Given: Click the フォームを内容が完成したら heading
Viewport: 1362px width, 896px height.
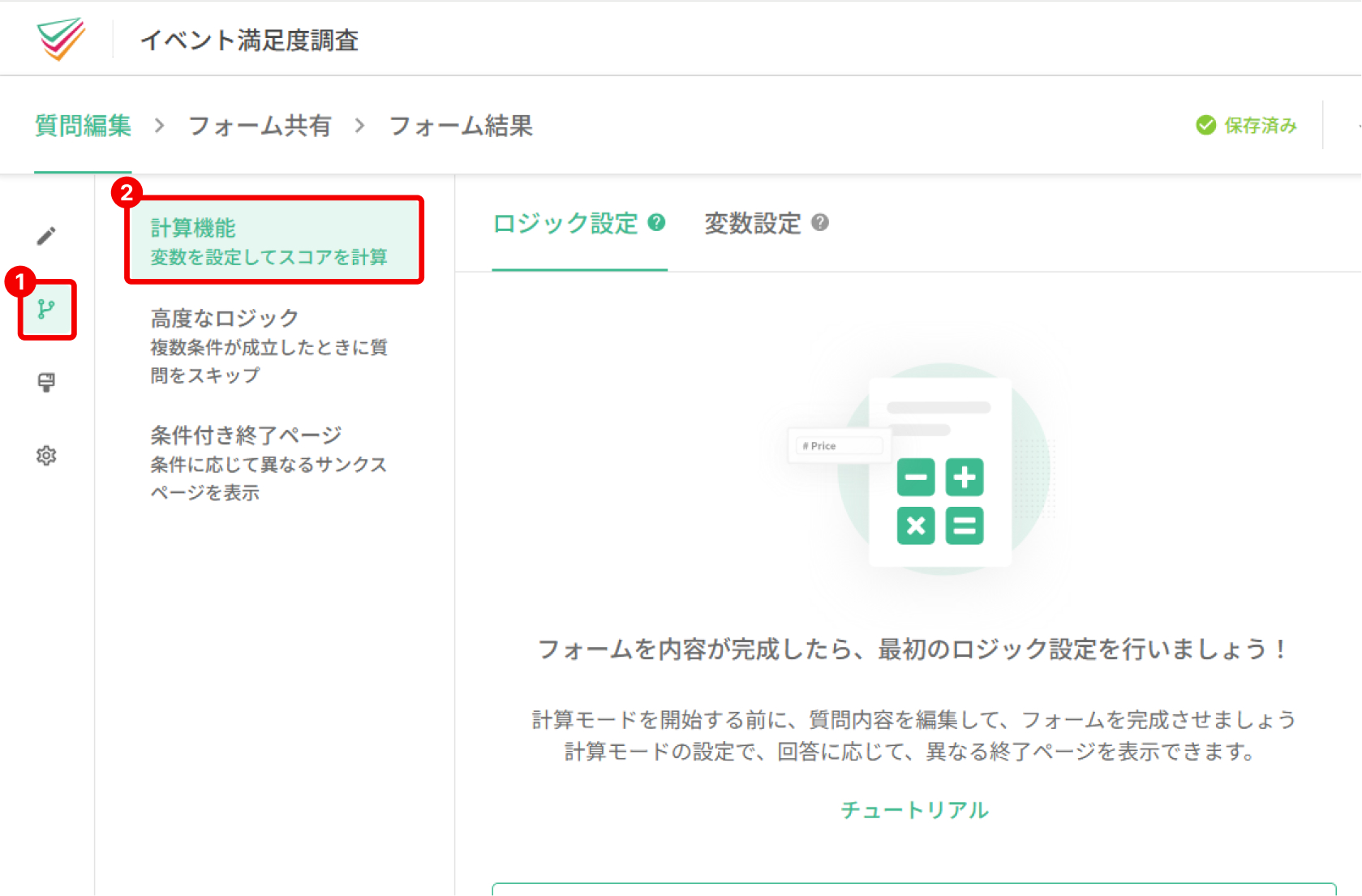Looking at the screenshot, I should coord(913,649).
